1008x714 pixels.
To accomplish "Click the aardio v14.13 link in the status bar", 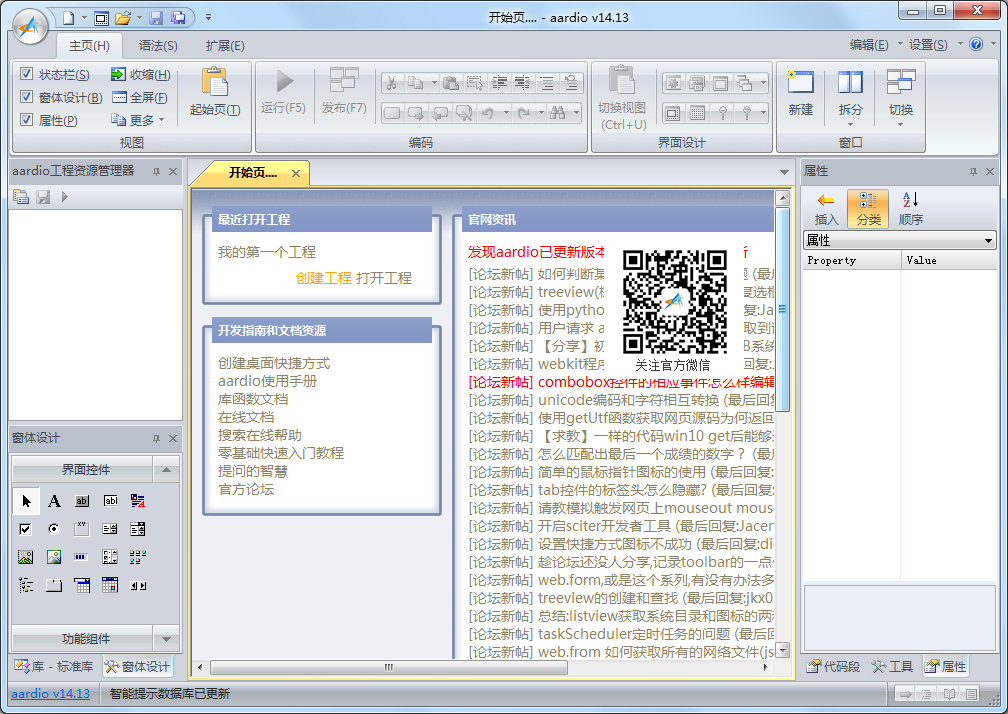I will pos(51,693).
